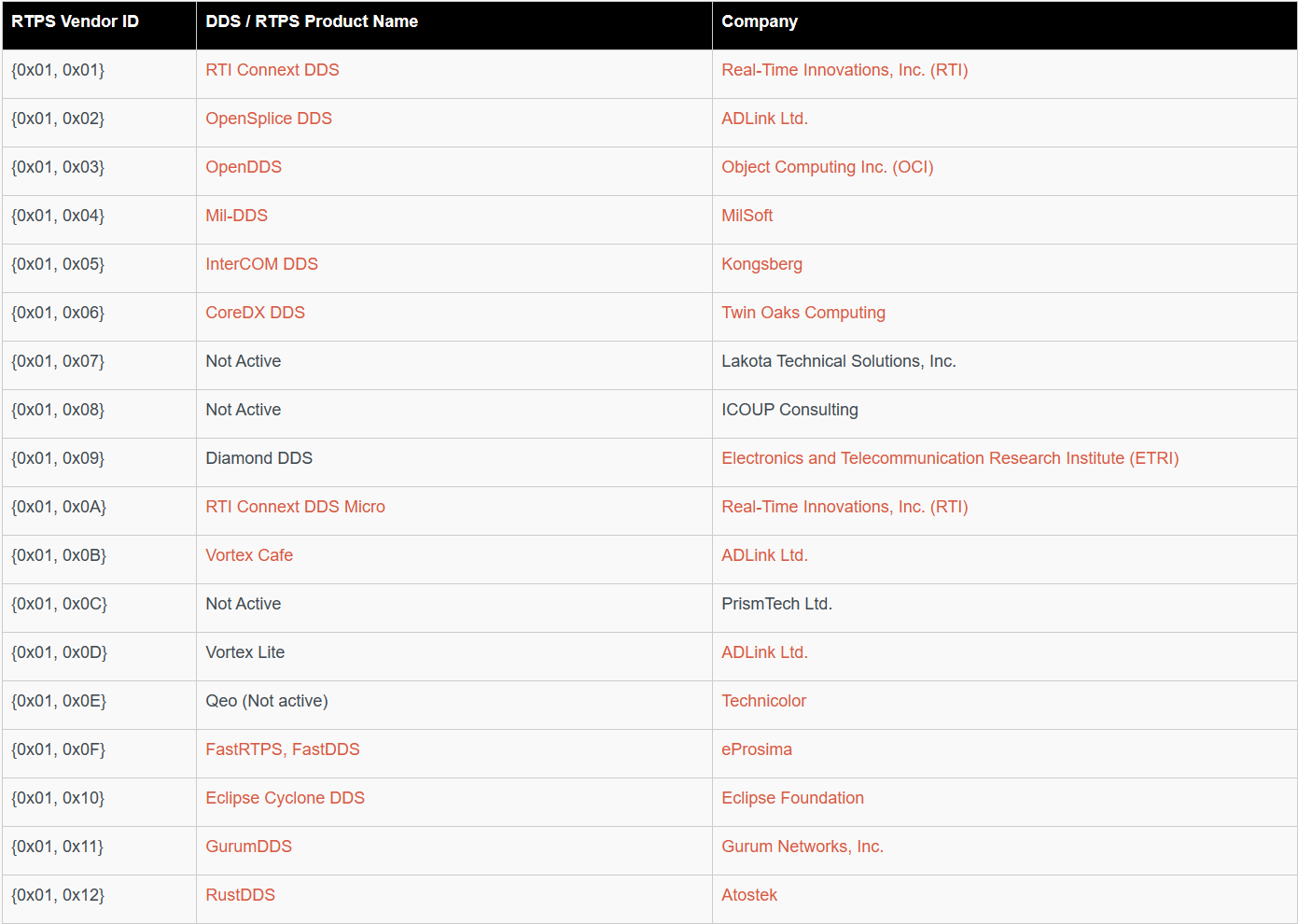Click the OpenSplice DDS link
The image size is (1298, 924).
click(268, 119)
